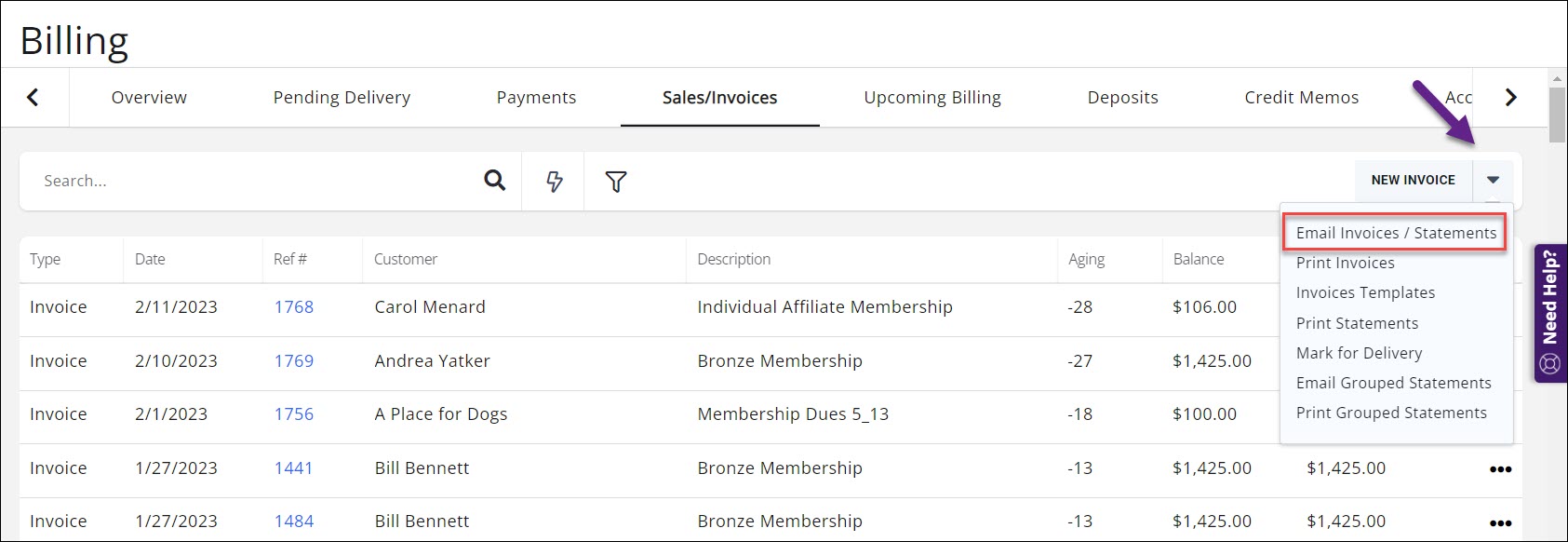Open invoice reference 1768 link
1568x542 pixels.
pyautogui.click(x=293, y=307)
